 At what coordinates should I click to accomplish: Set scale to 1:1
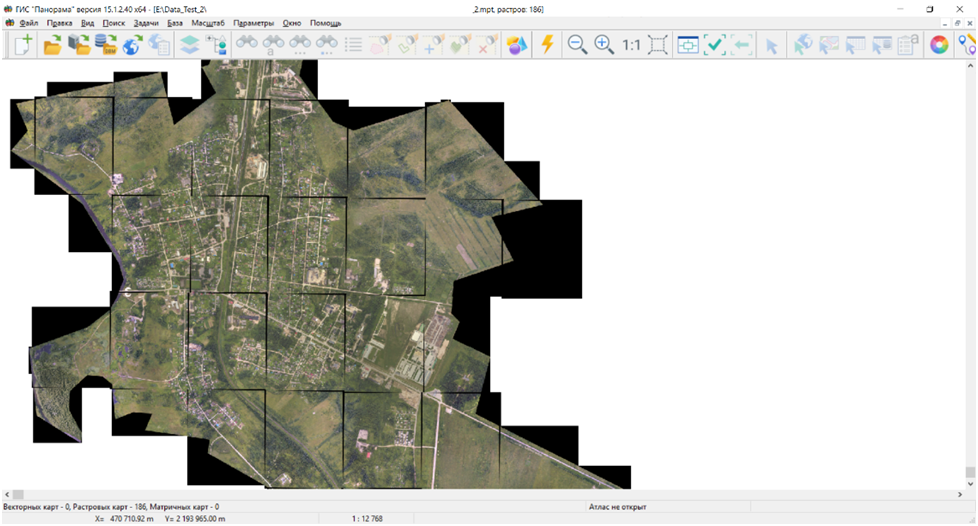pyautogui.click(x=631, y=45)
